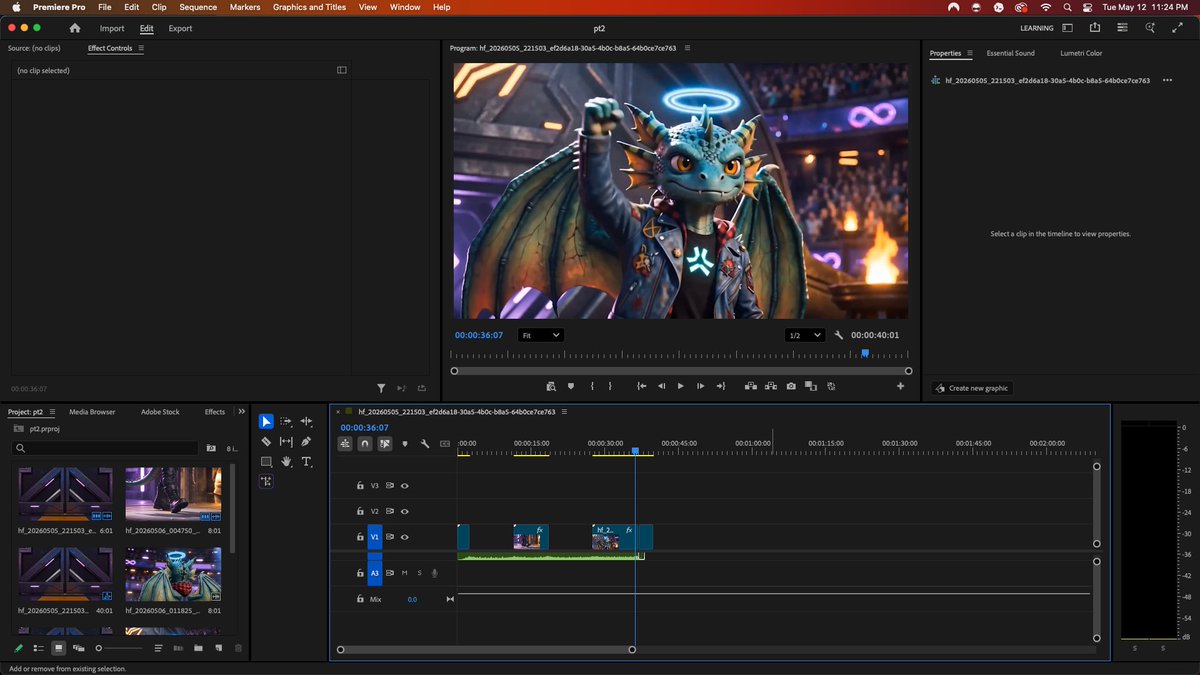
Task: Select the Rectangle tool
Action: [266, 461]
